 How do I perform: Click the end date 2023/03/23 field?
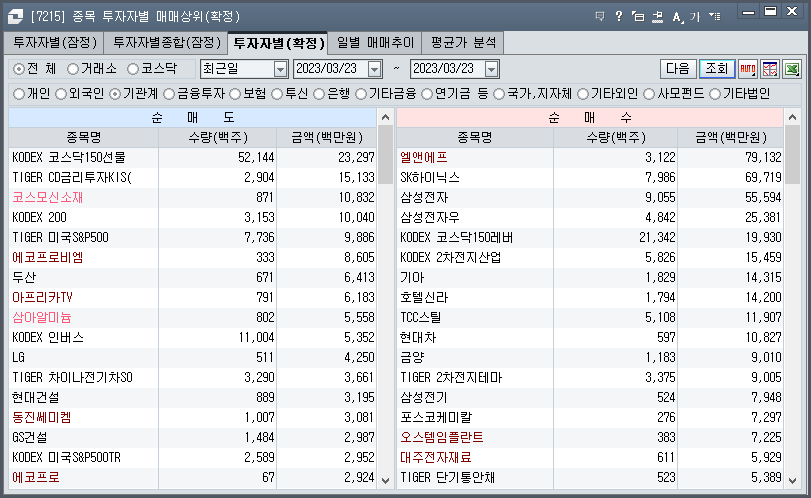point(448,69)
